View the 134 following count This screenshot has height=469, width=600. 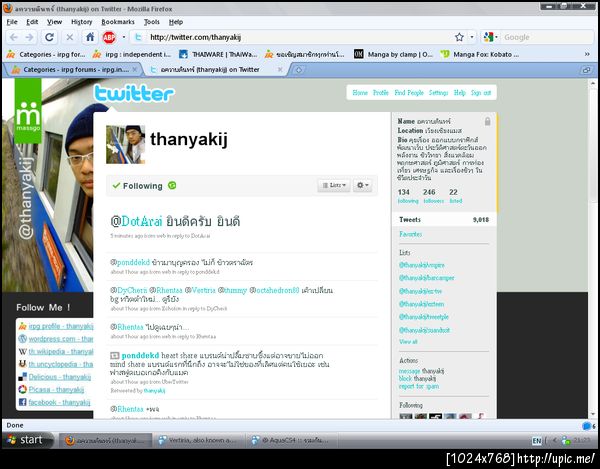(408, 195)
